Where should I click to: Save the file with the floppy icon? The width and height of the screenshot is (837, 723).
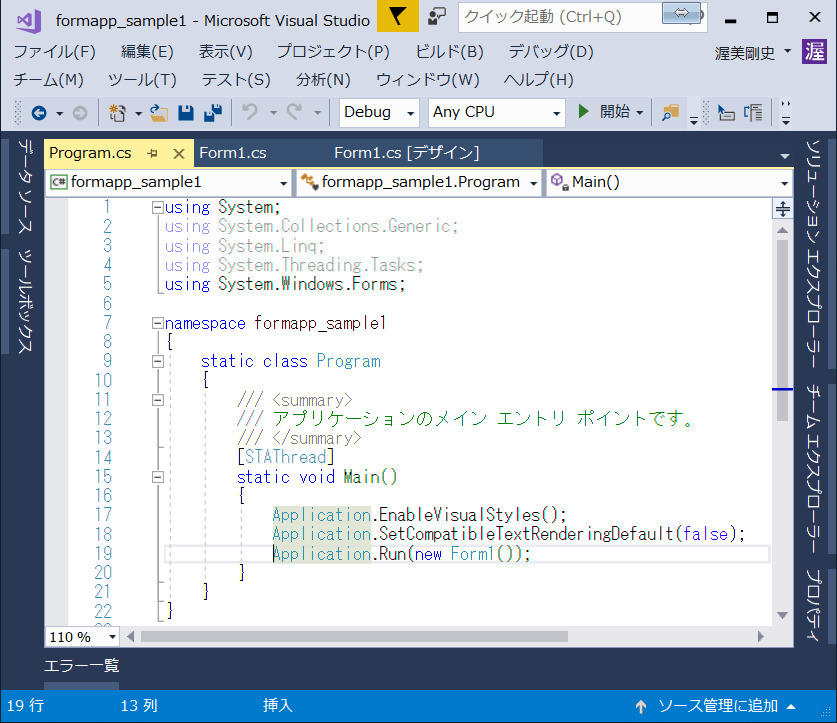click(186, 113)
